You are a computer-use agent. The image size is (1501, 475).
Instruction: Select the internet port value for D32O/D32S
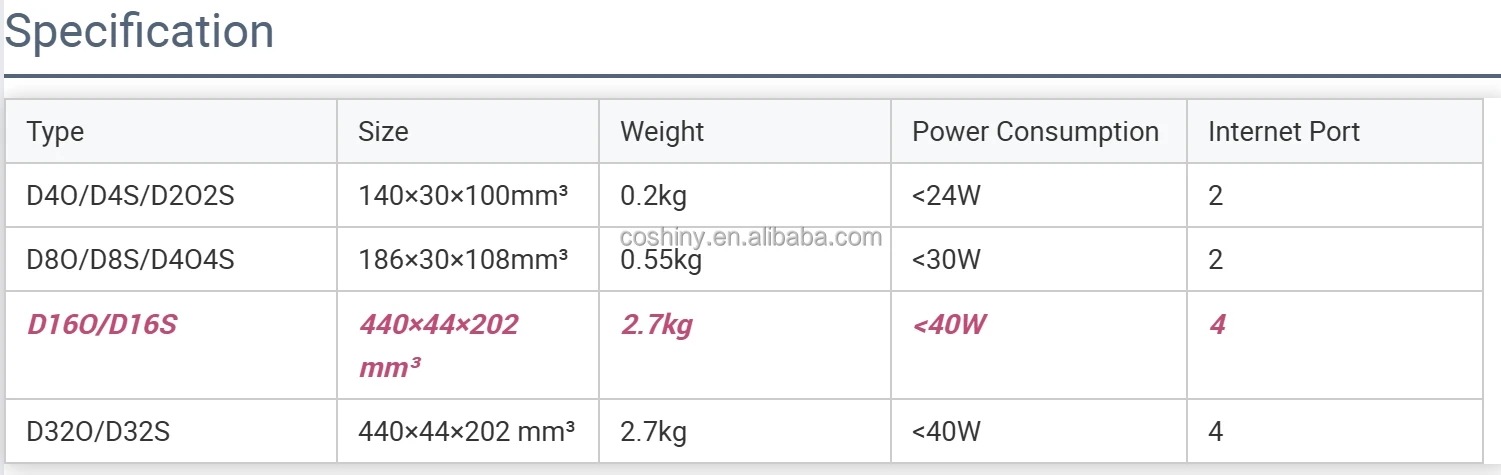(1216, 432)
